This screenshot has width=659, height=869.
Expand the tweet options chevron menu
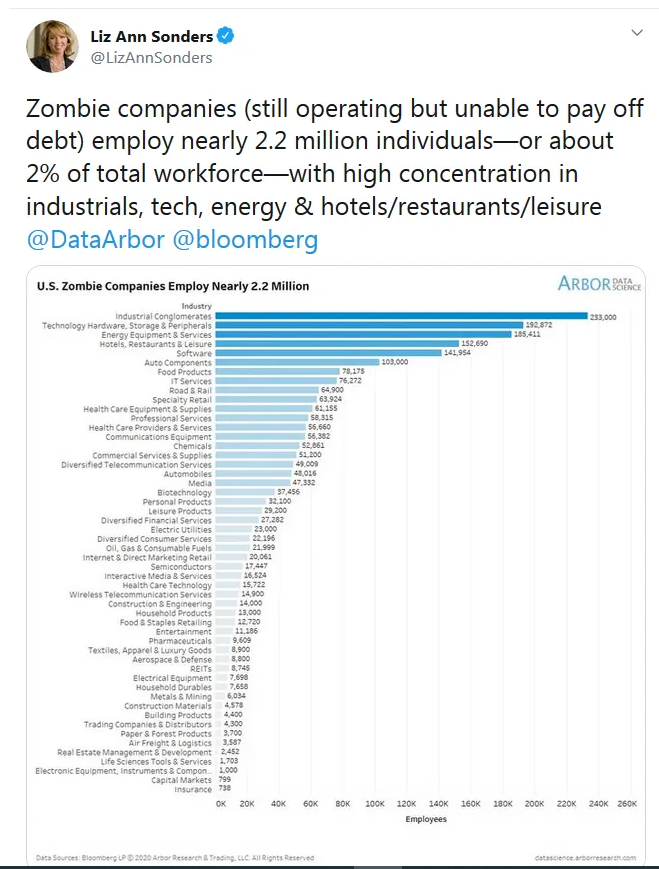(636, 33)
